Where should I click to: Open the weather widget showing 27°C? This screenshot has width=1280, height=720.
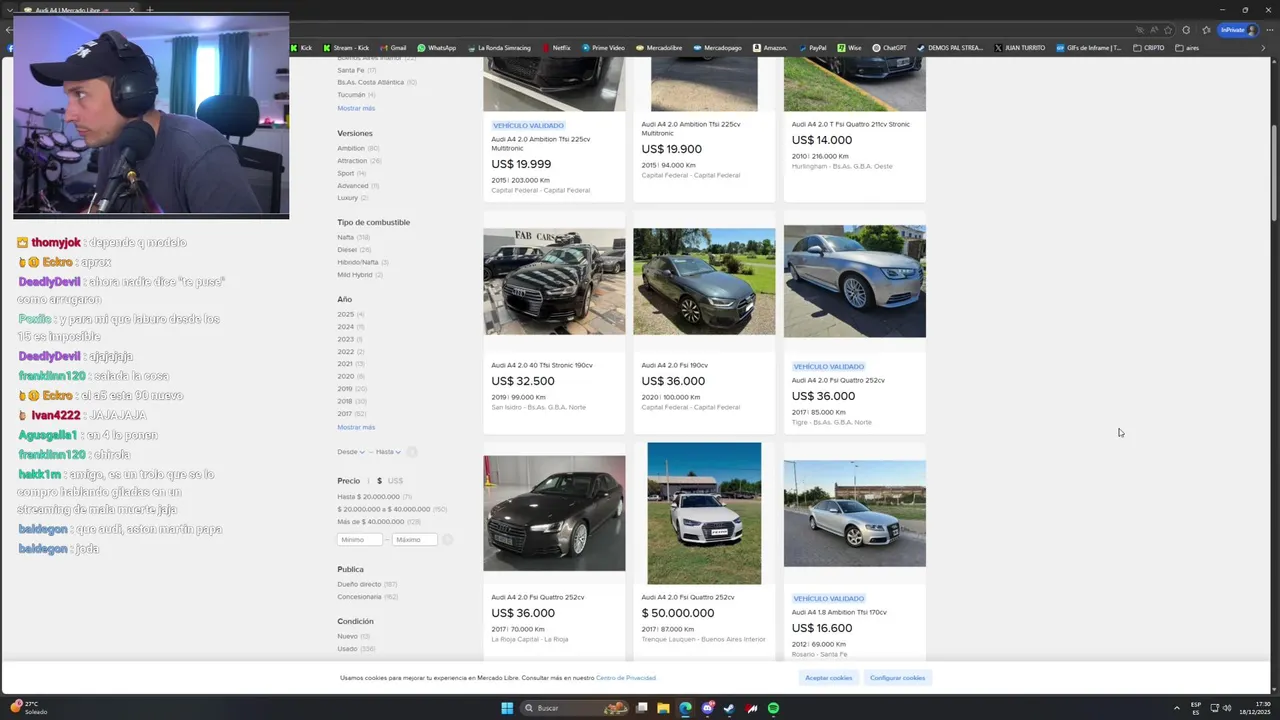tap(30, 707)
